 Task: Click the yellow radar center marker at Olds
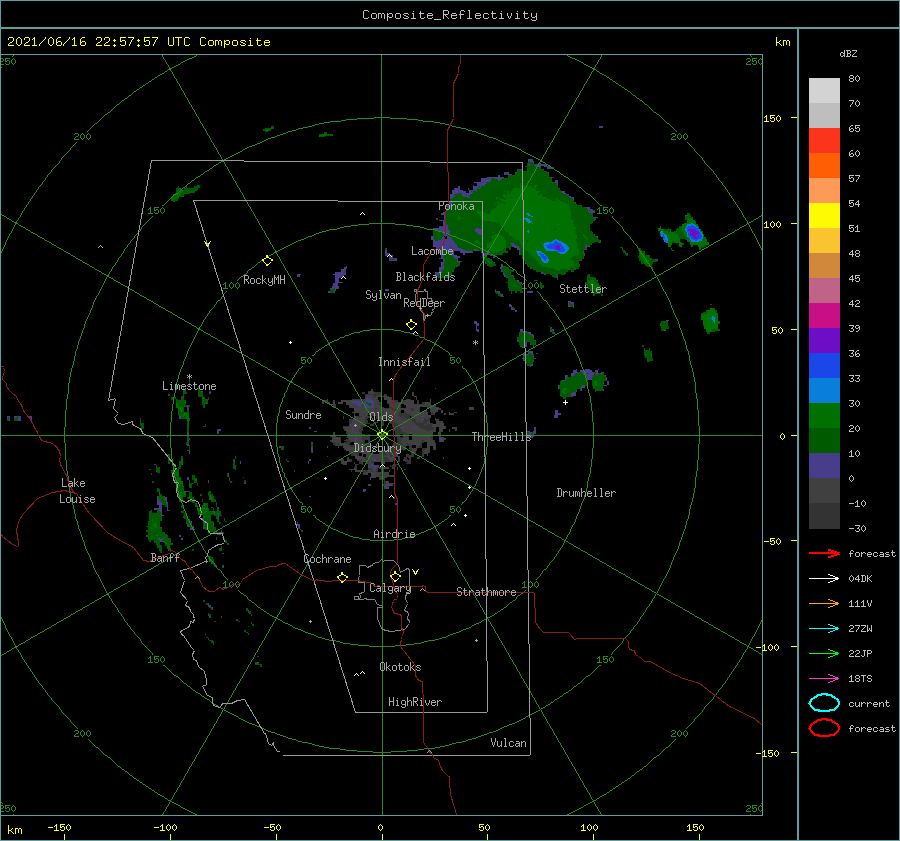coord(382,435)
